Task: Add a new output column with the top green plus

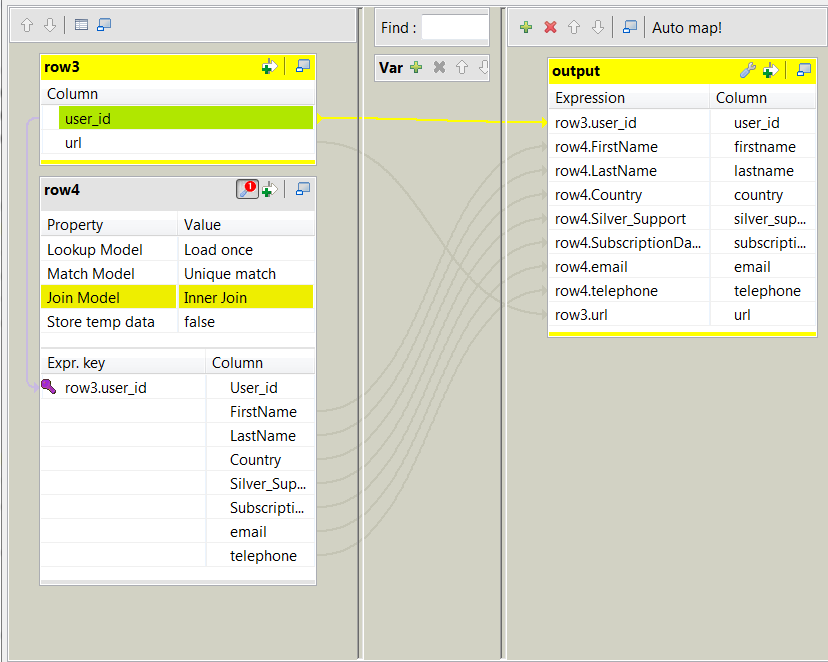Action: point(525,27)
